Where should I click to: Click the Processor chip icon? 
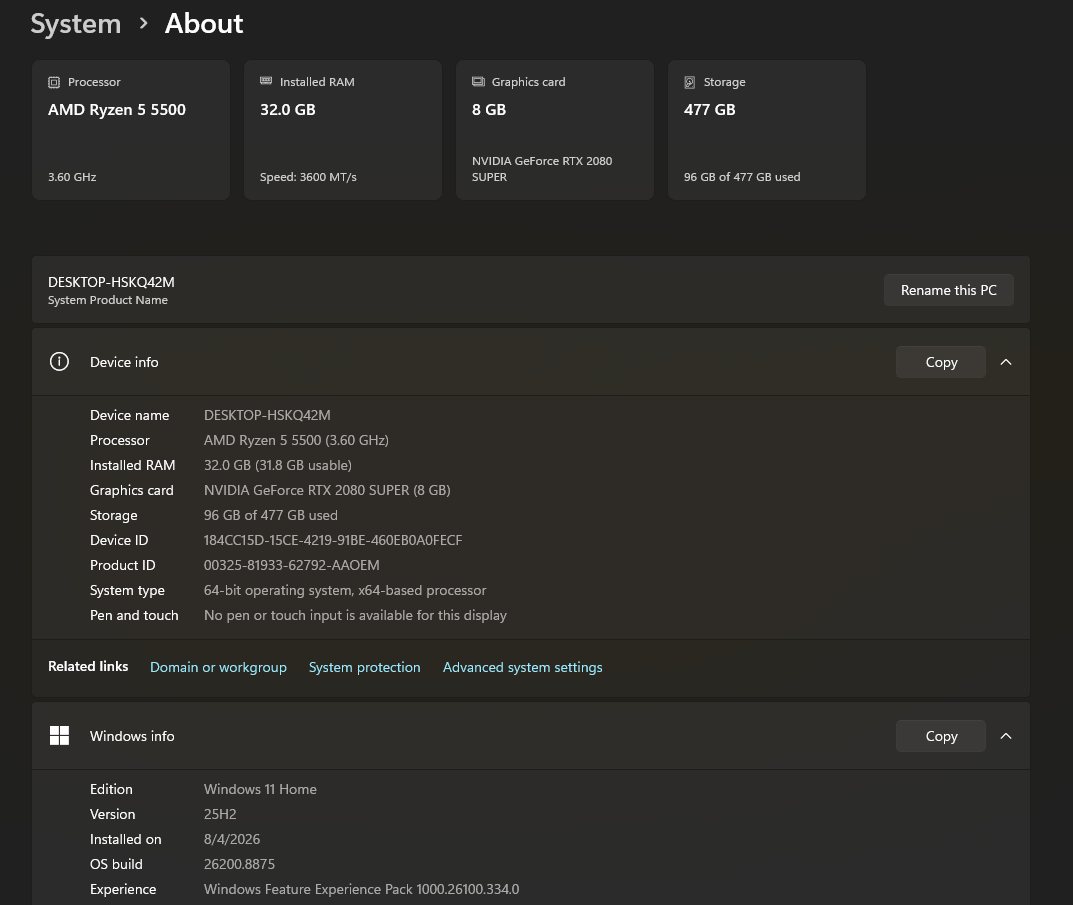click(x=54, y=82)
